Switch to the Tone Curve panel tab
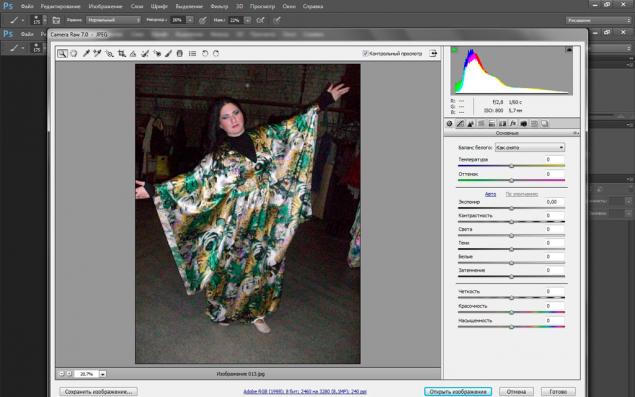635x397 pixels. (460, 124)
